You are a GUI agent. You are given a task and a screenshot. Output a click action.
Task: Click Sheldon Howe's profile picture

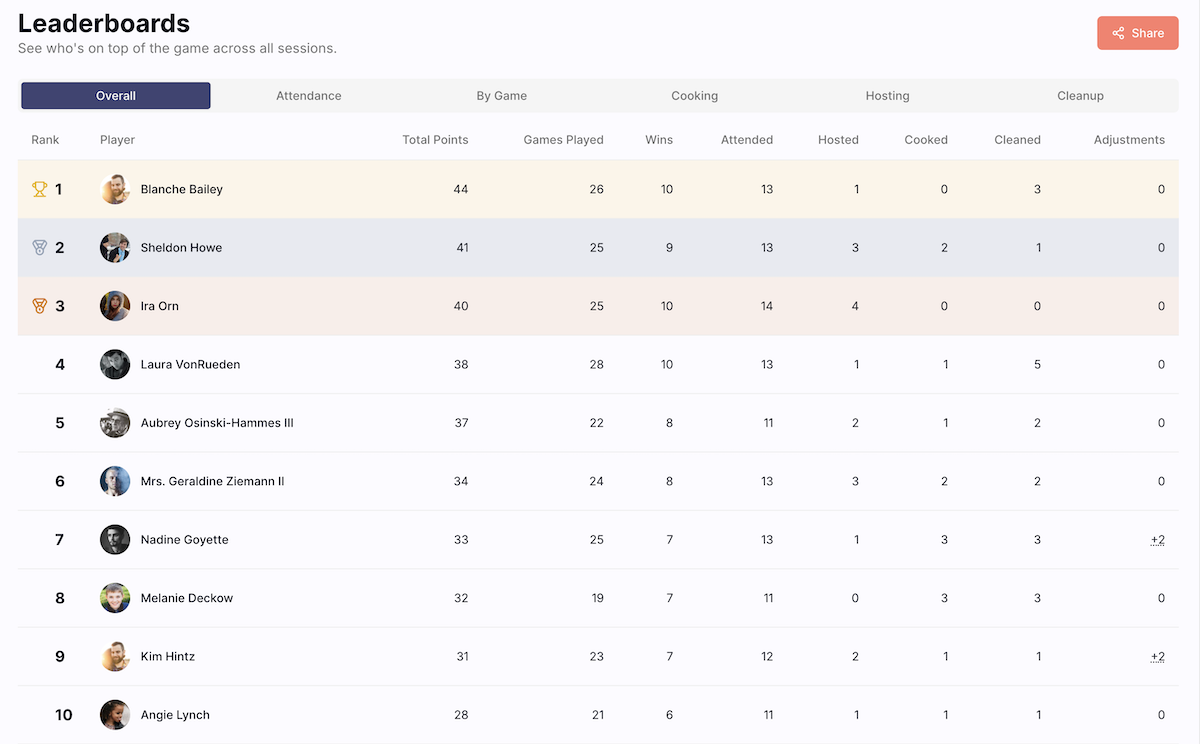pyautogui.click(x=115, y=248)
